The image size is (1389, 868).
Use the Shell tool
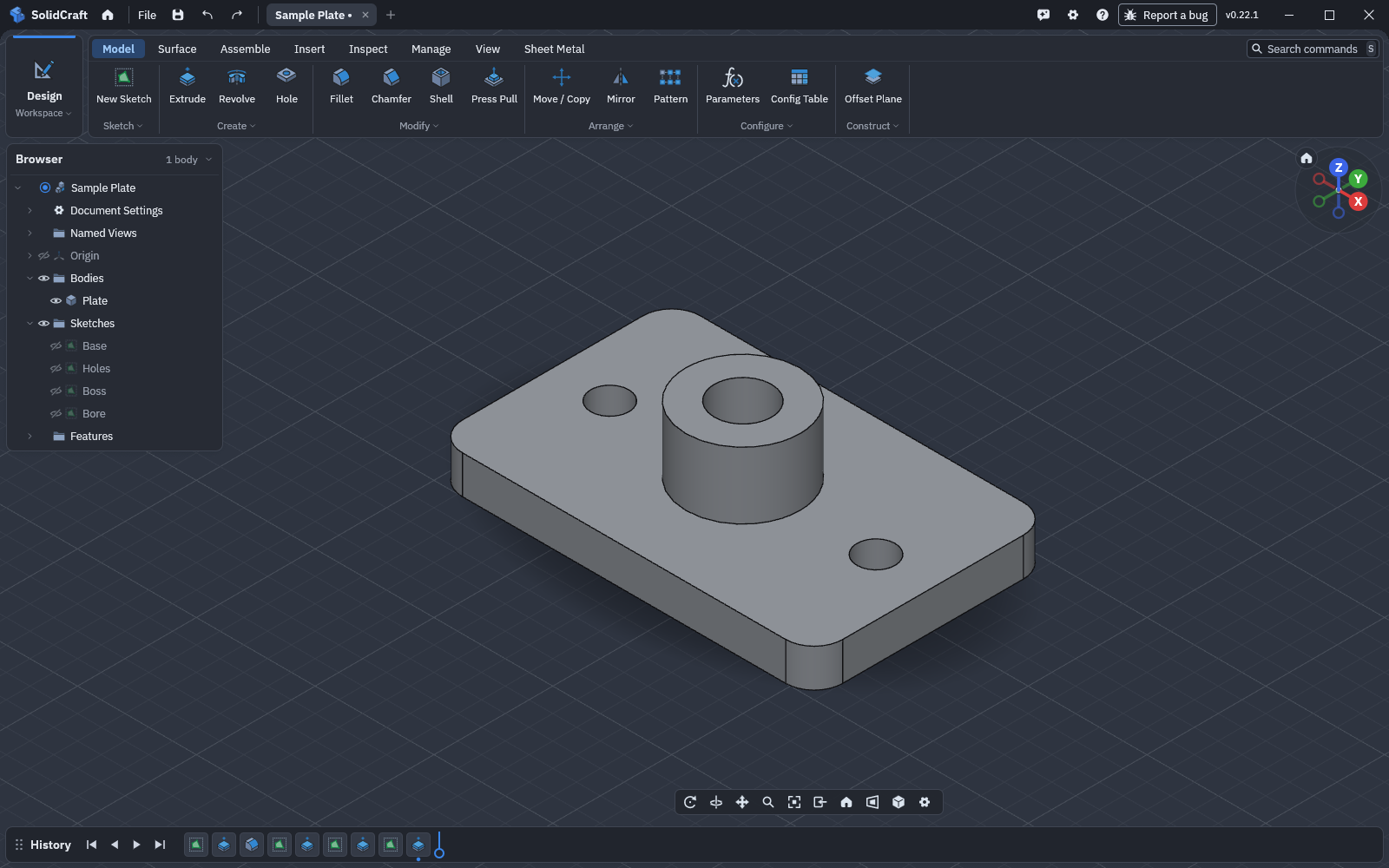click(x=441, y=87)
